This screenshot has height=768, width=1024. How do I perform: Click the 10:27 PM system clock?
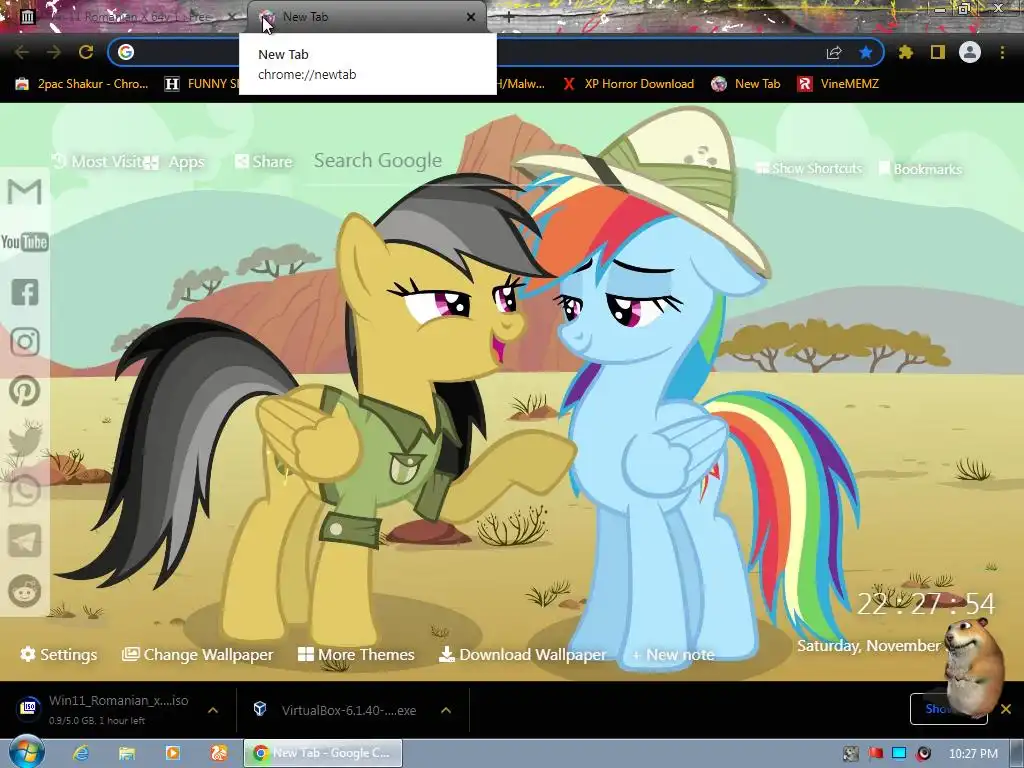[973, 754]
